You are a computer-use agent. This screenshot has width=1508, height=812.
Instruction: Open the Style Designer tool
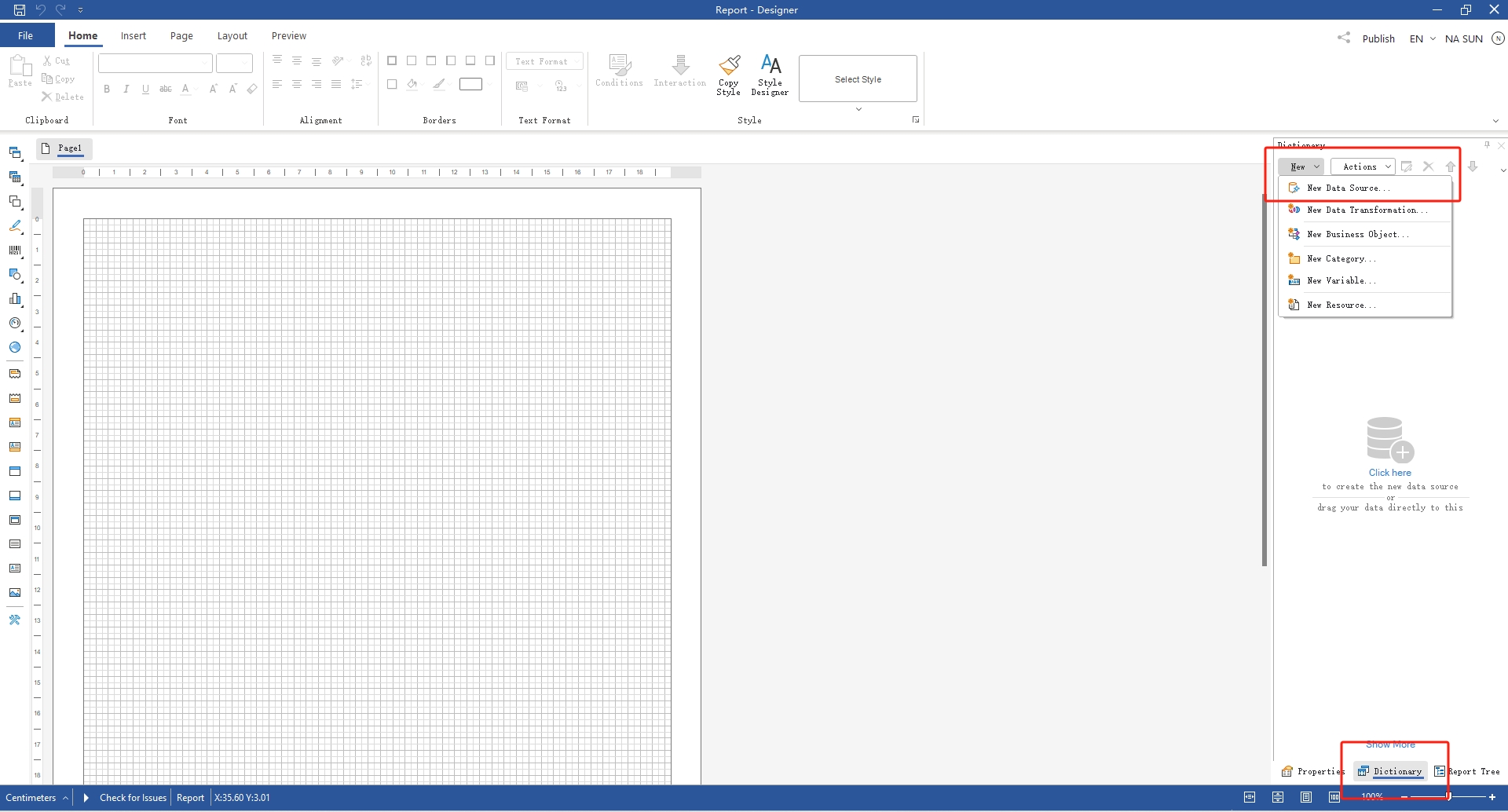click(770, 75)
